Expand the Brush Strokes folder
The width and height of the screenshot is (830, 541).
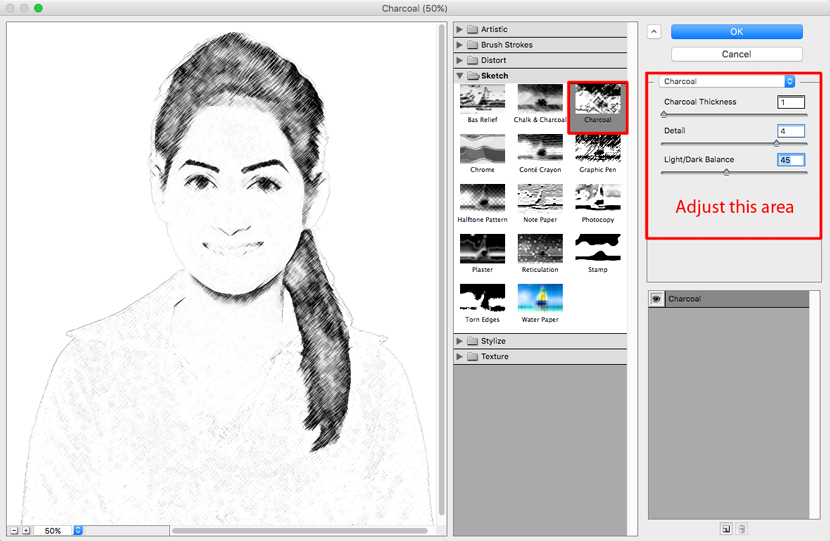[460, 45]
